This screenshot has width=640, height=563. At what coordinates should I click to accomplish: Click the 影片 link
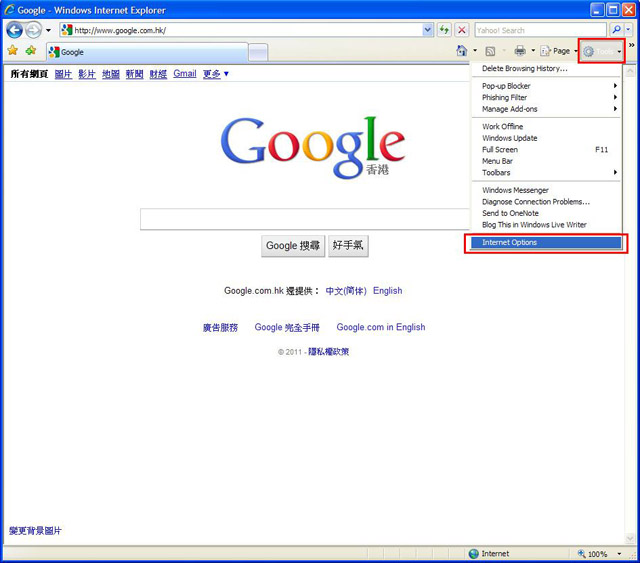(87, 74)
